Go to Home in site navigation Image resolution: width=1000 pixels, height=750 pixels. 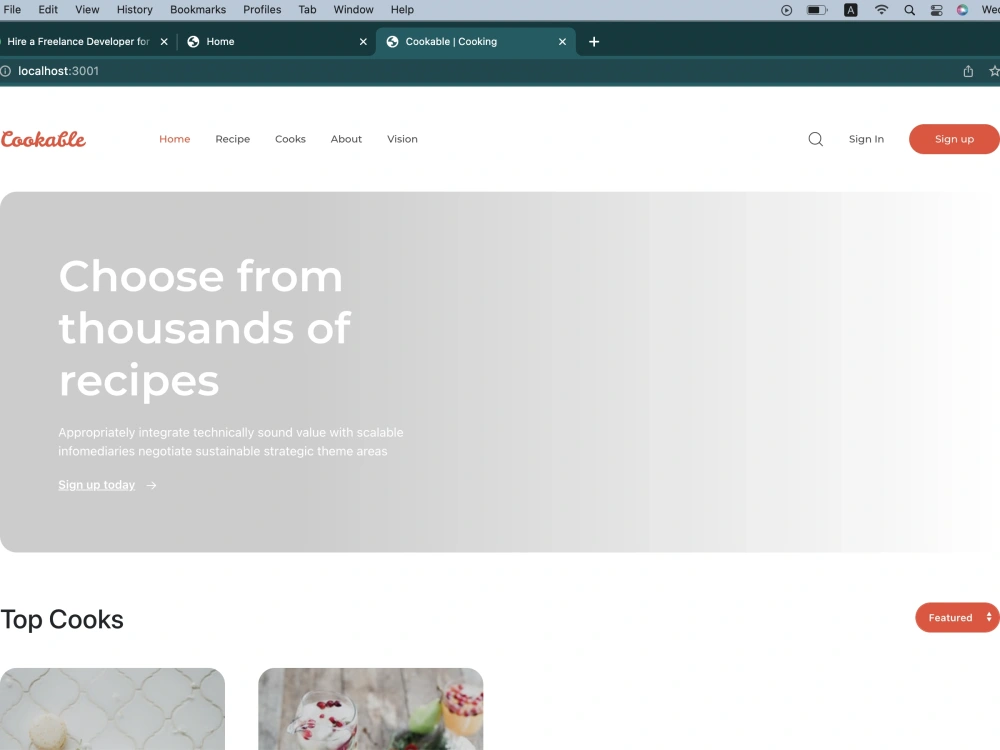175,139
